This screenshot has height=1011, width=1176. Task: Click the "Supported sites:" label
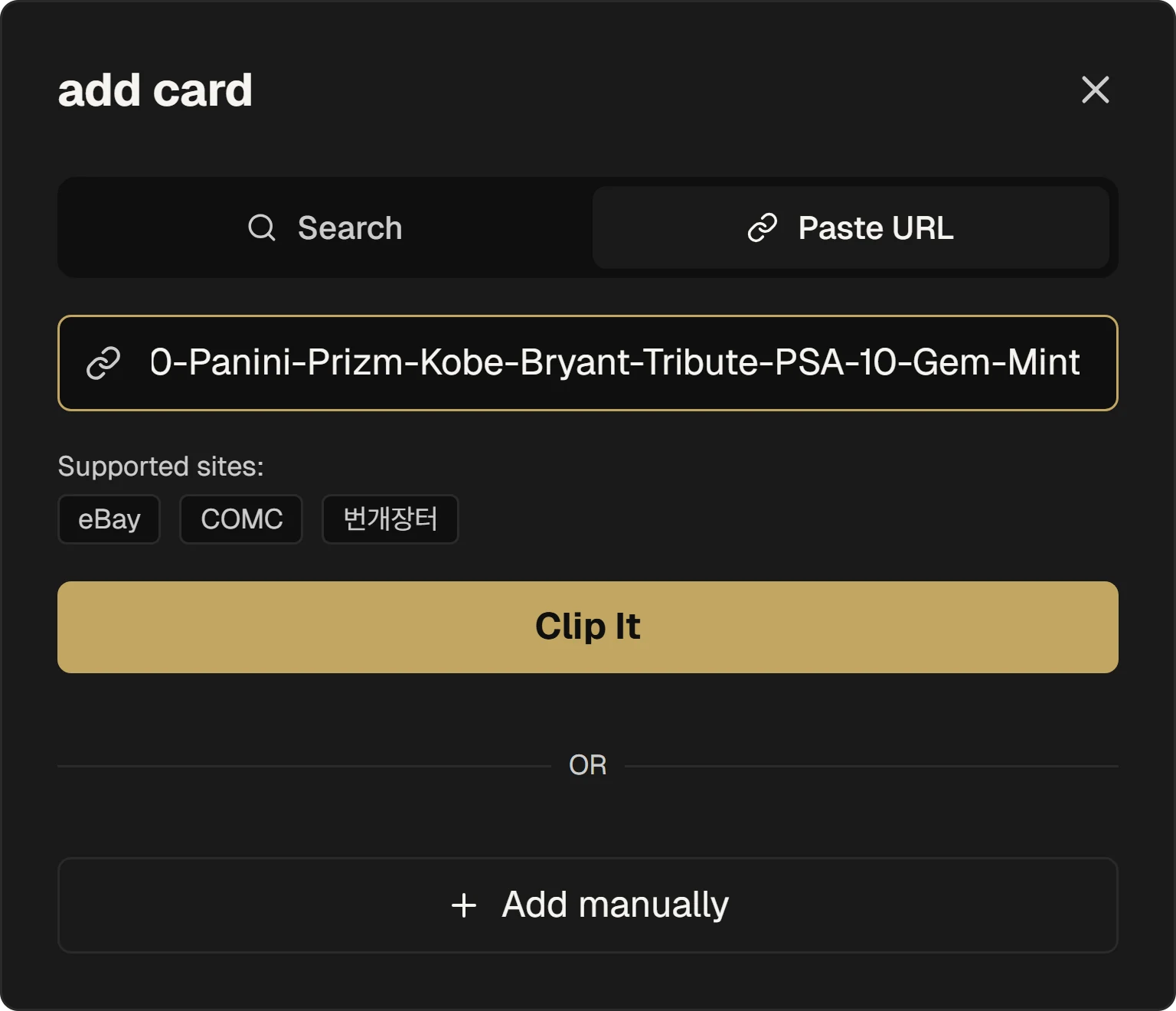(161, 466)
